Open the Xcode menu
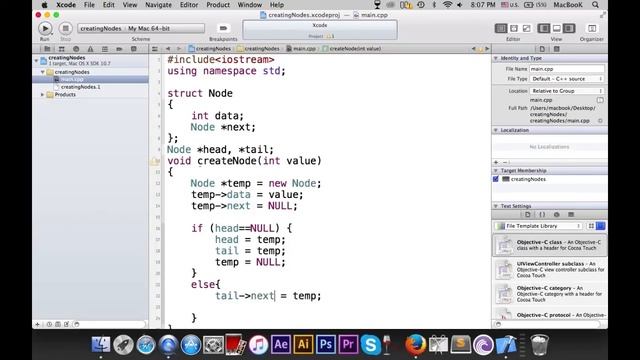This screenshot has height=360, width=640. pyautogui.click(x=66, y=5)
